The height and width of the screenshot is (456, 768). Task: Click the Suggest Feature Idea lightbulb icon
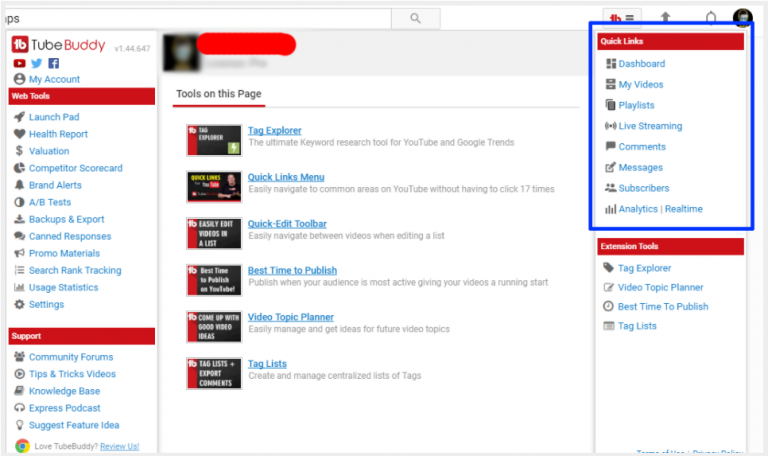click(x=19, y=425)
